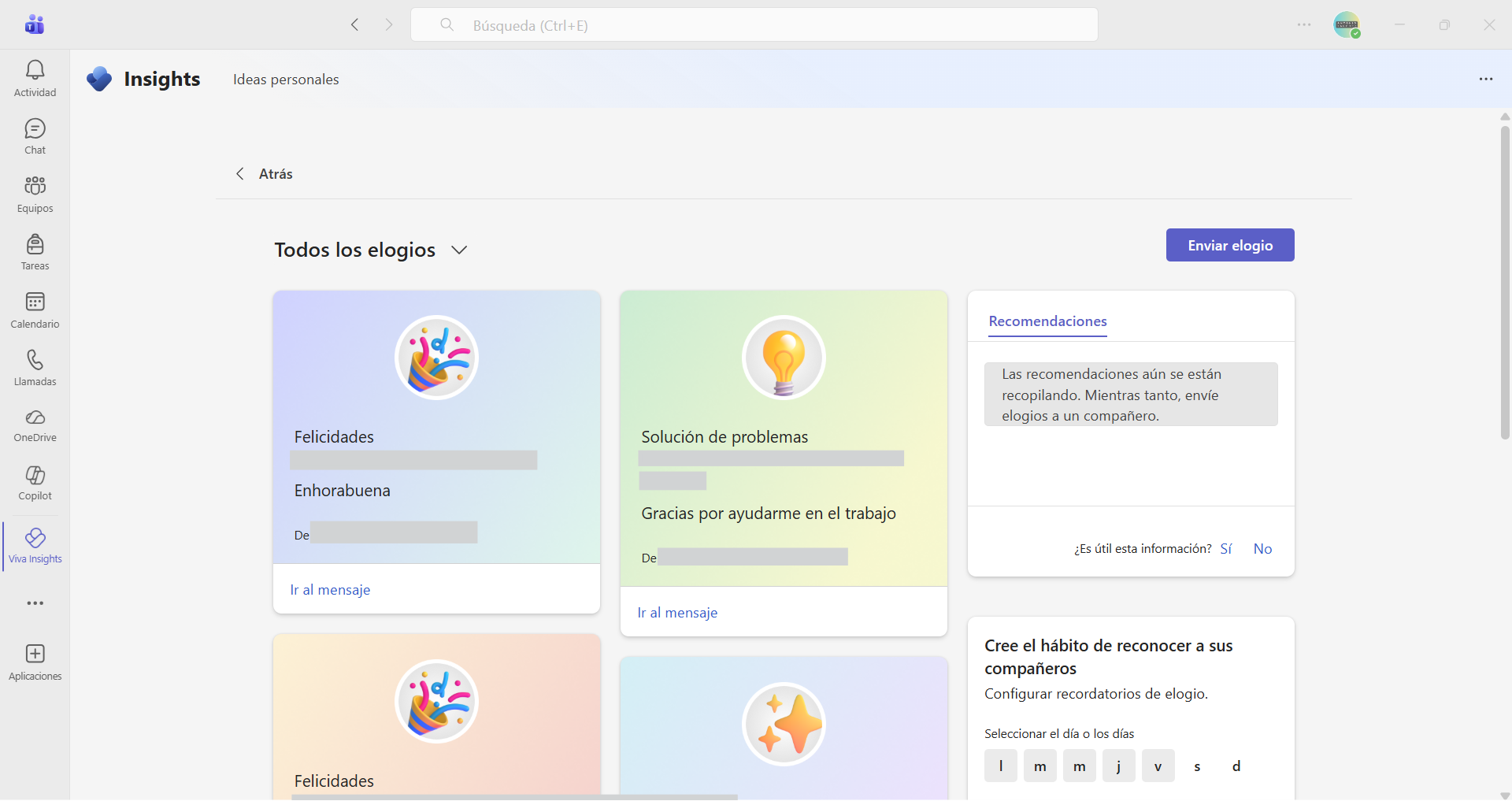Toggle jueves day button 'j'
This screenshot has height=801, width=1512.
tap(1119, 766)
